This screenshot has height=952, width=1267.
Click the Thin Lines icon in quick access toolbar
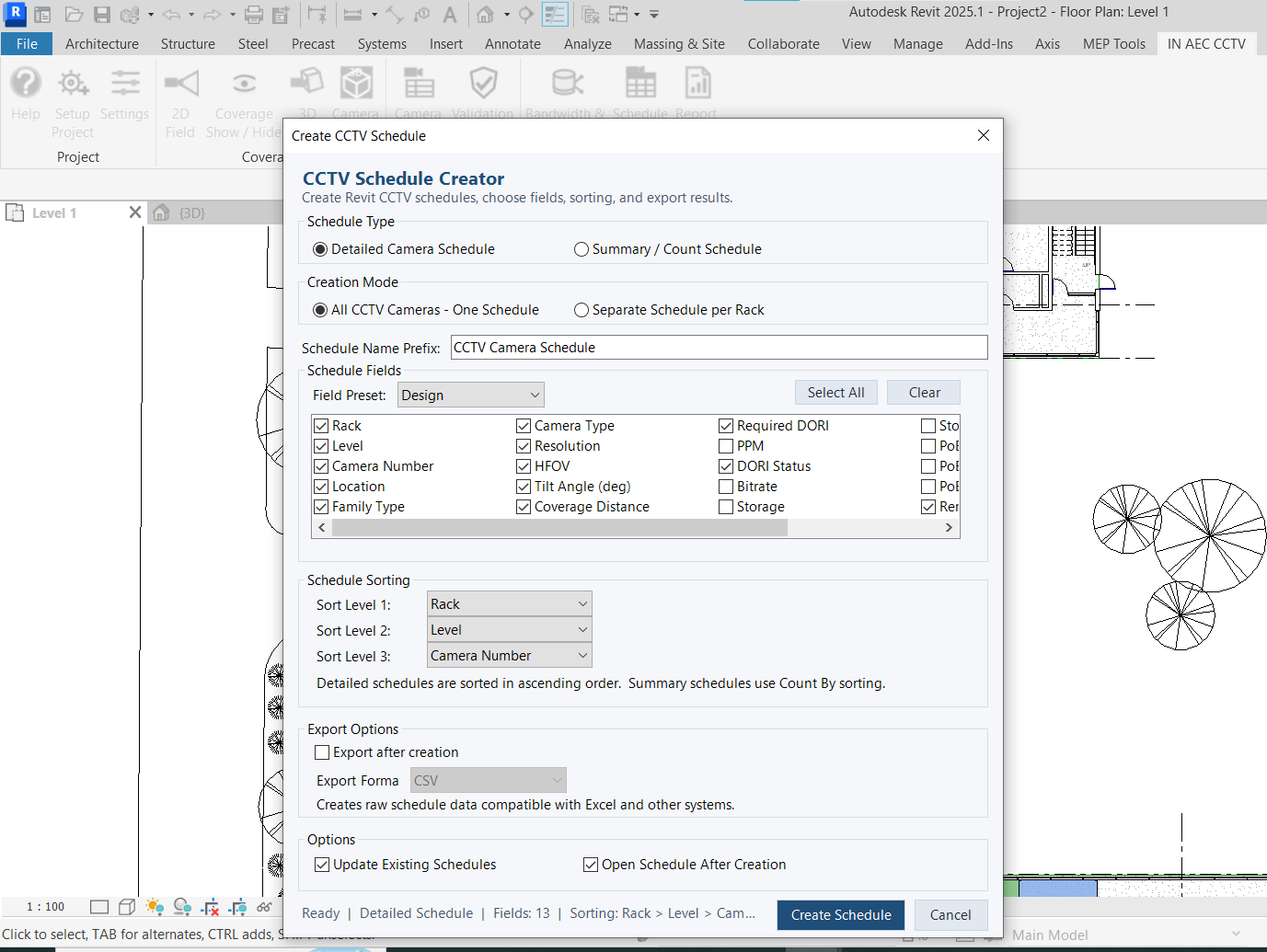pyautogui.click(x=555, y=15)
